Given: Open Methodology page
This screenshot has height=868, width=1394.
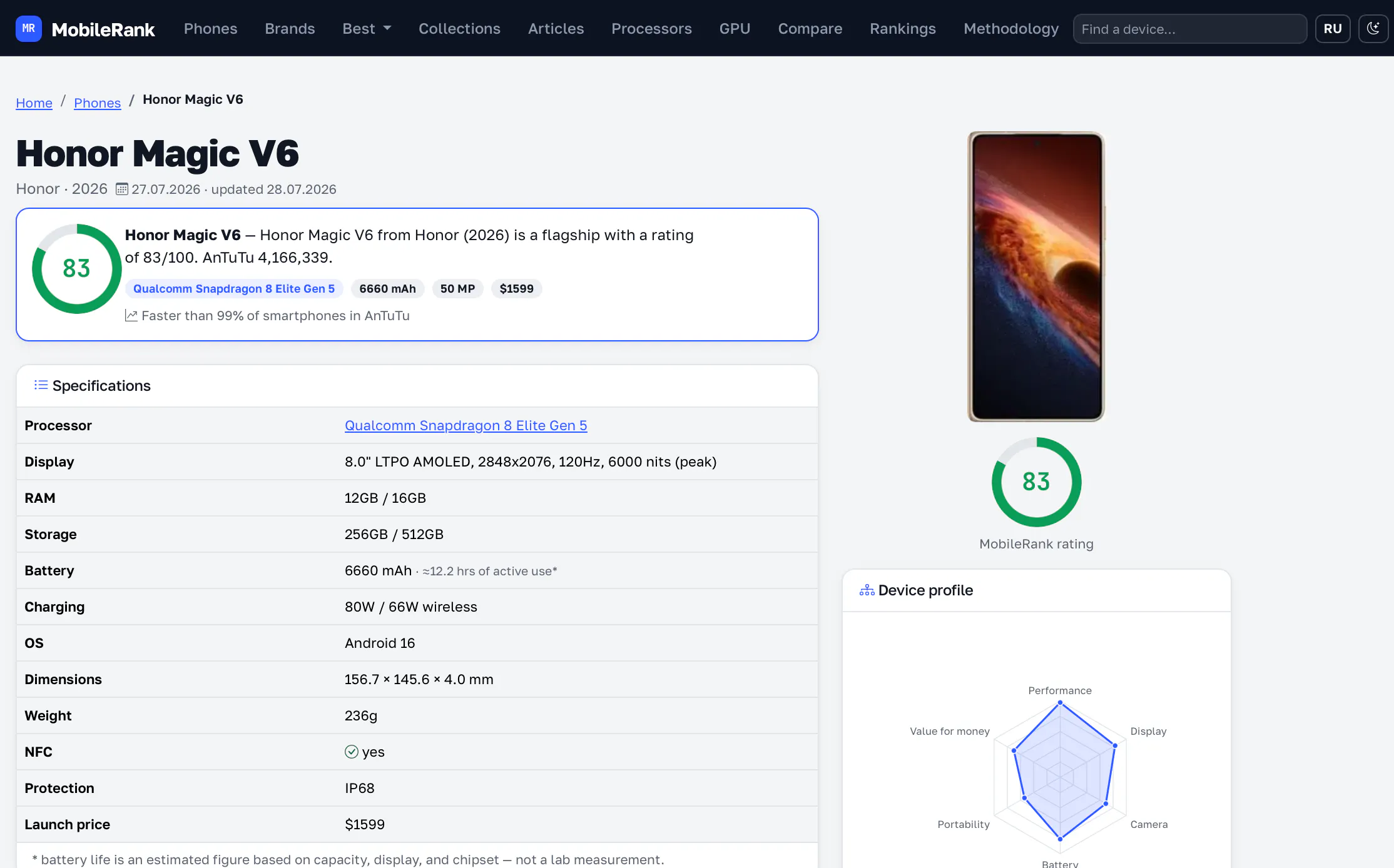Looking at the screenshot, I should pyautogui.click(x=1011, y=29).
